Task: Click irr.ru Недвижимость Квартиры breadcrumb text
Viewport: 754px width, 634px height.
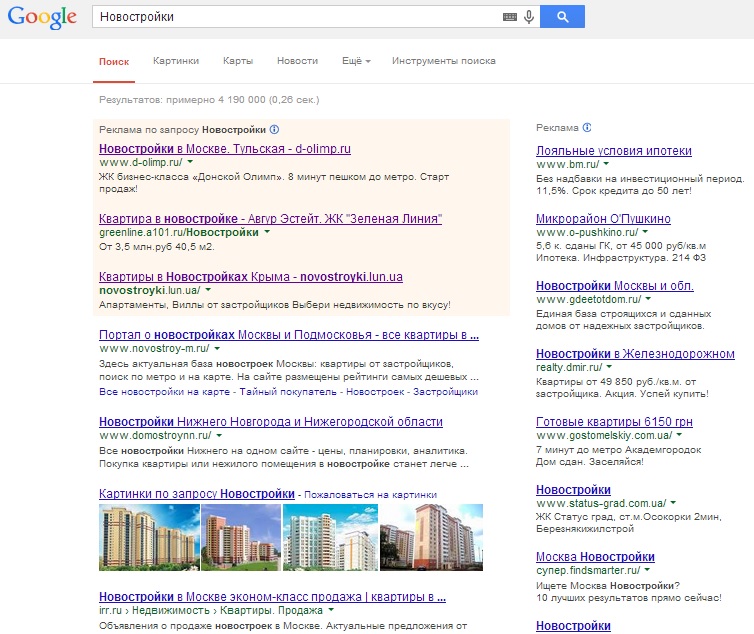Action: [x=211, y=610]
